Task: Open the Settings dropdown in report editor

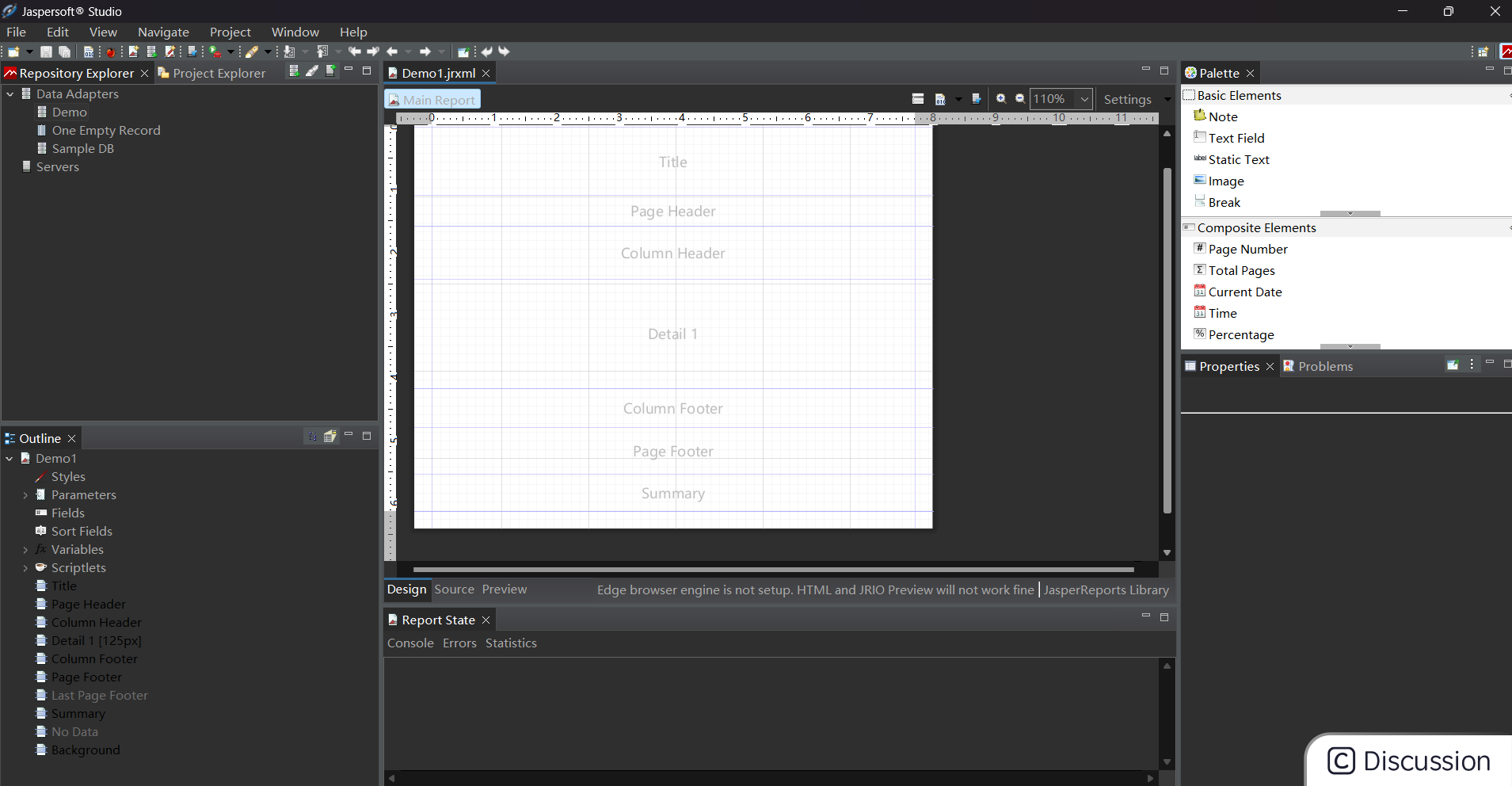Action: click(1167, 100)
